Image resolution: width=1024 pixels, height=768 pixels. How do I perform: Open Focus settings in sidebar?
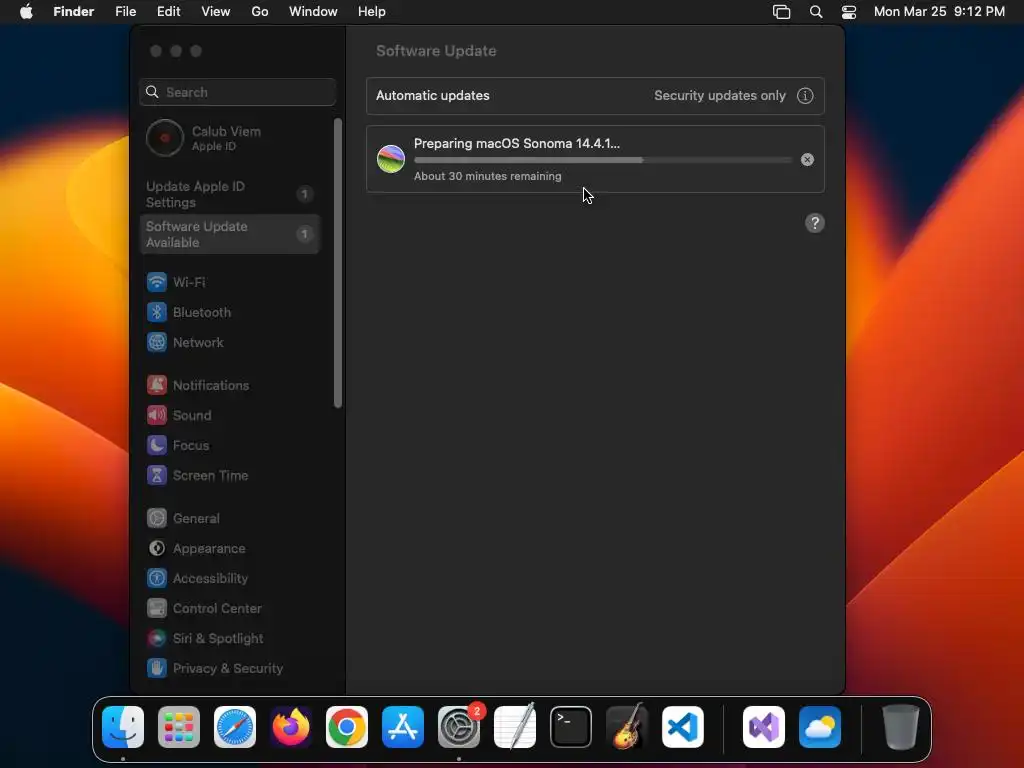(x=230, y=445)
